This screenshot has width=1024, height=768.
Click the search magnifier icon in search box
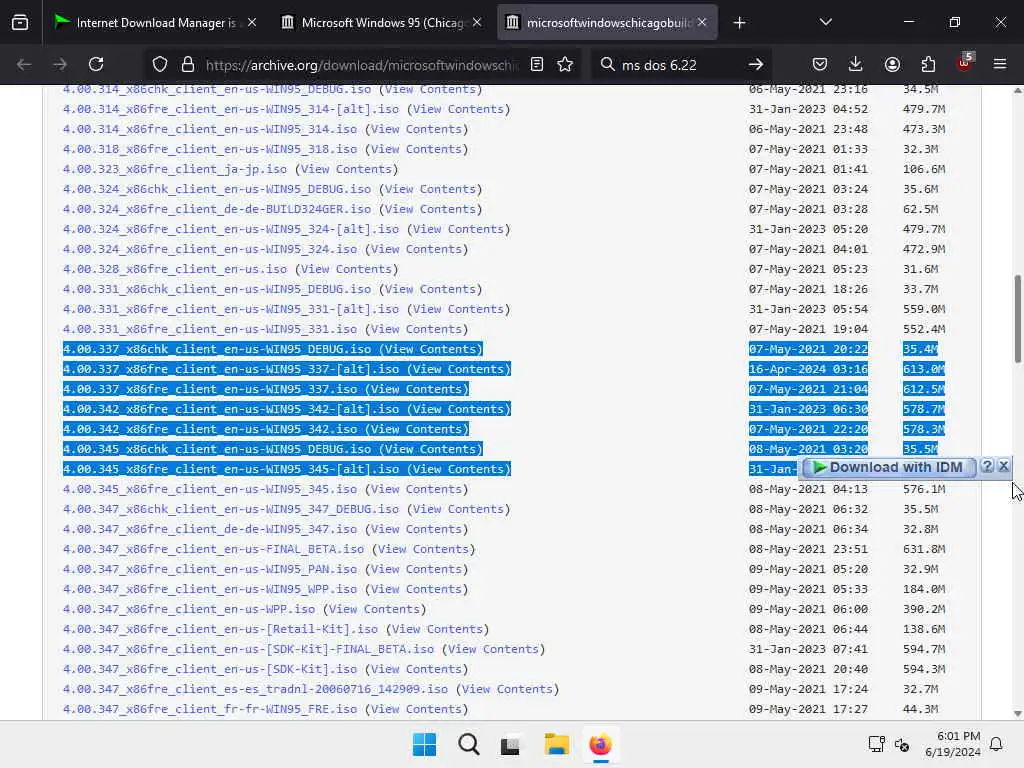tap(607, 64)
